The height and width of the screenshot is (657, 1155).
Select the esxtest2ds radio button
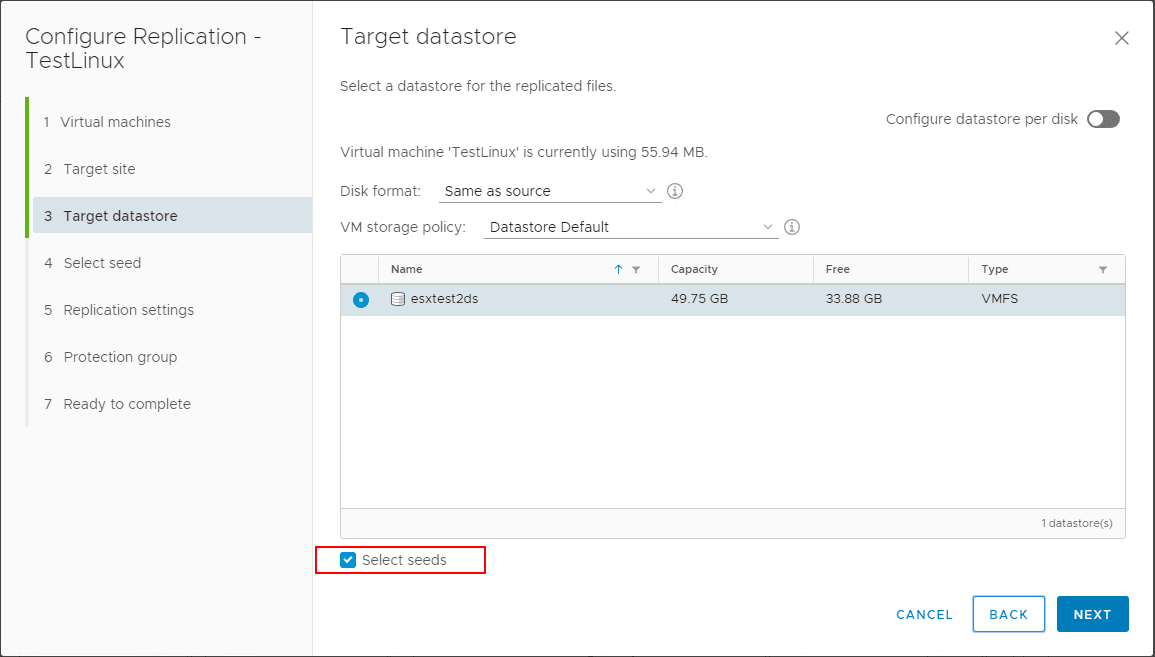click(x=361, y=299)
